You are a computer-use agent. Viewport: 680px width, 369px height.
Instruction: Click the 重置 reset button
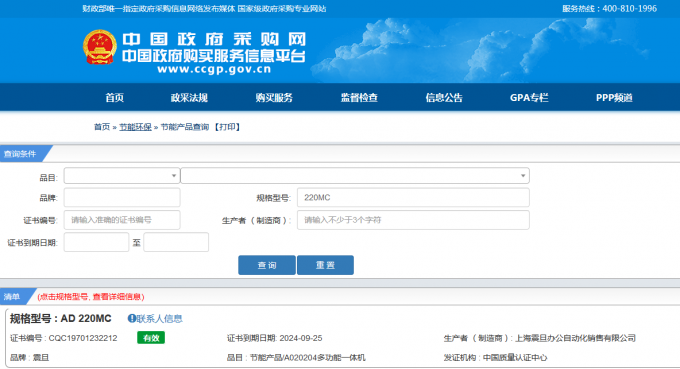click(325, 265)
